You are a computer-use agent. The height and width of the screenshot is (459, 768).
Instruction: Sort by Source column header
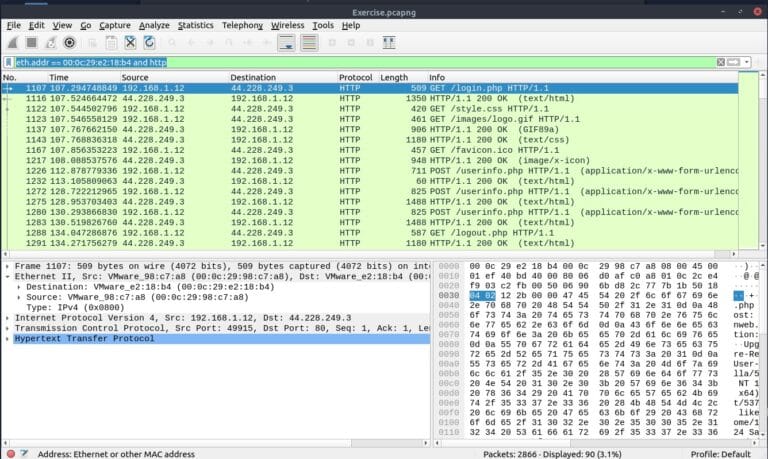(x=174, y=77)
